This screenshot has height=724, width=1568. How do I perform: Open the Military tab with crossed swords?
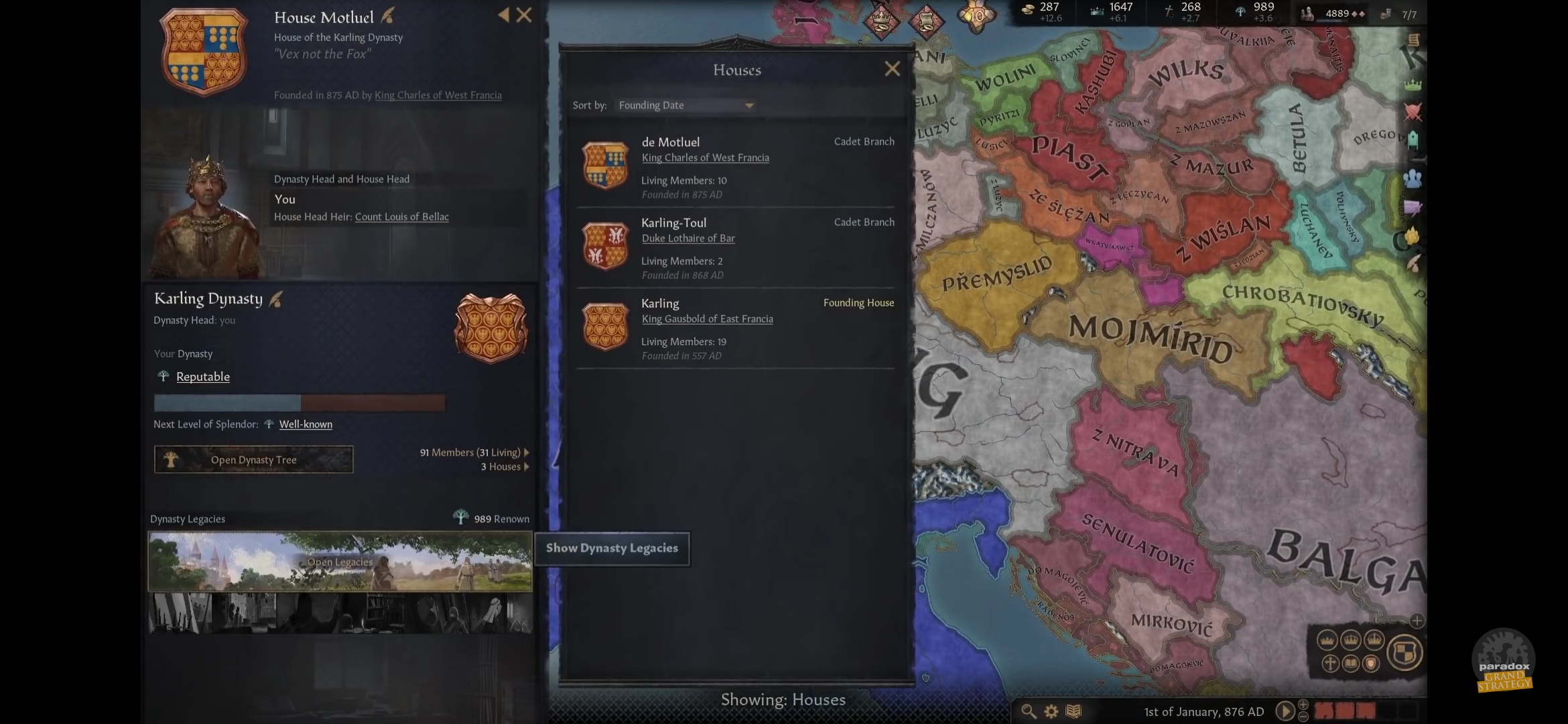1413,112
